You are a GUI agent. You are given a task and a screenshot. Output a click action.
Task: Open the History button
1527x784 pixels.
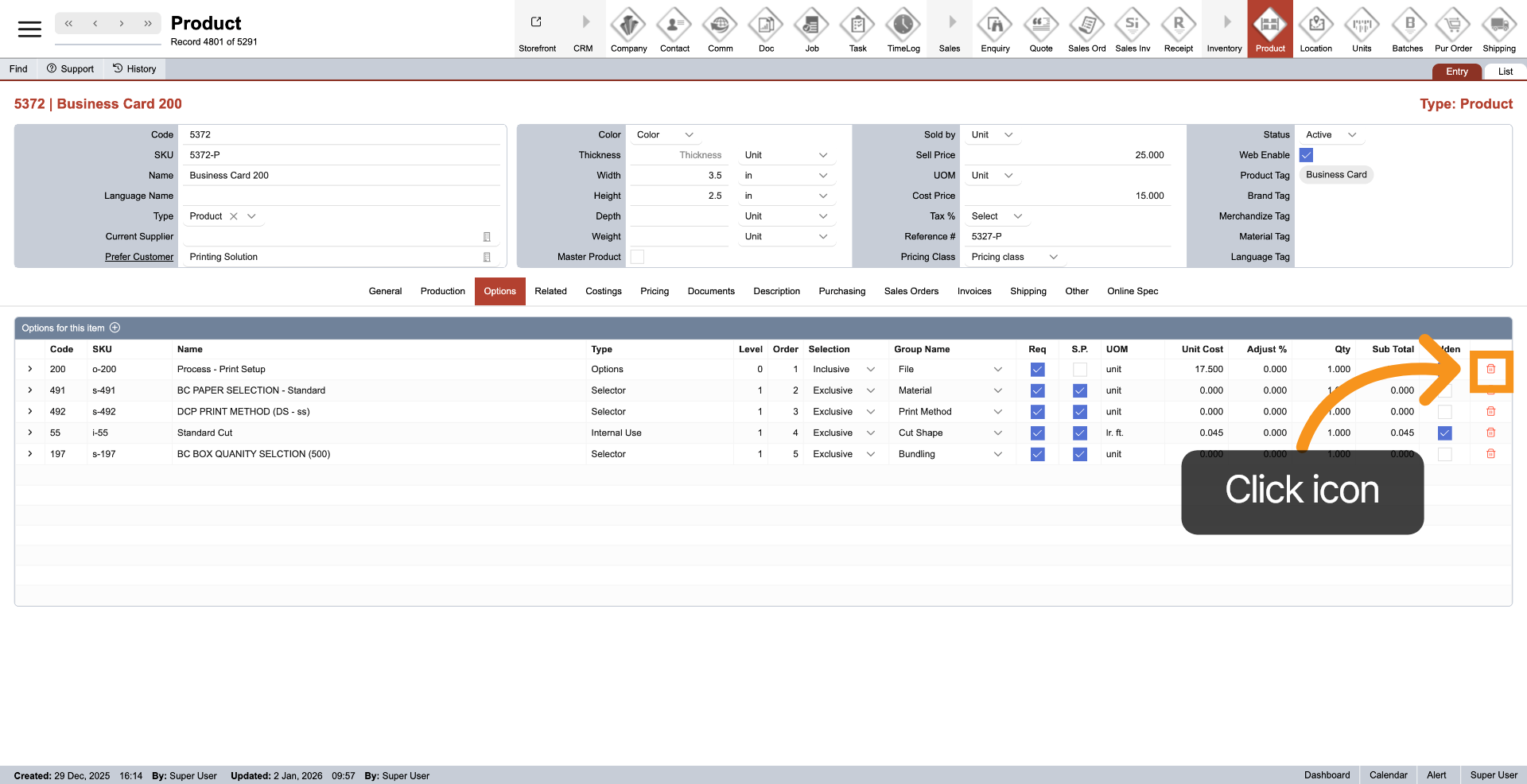tap(134, 69)
